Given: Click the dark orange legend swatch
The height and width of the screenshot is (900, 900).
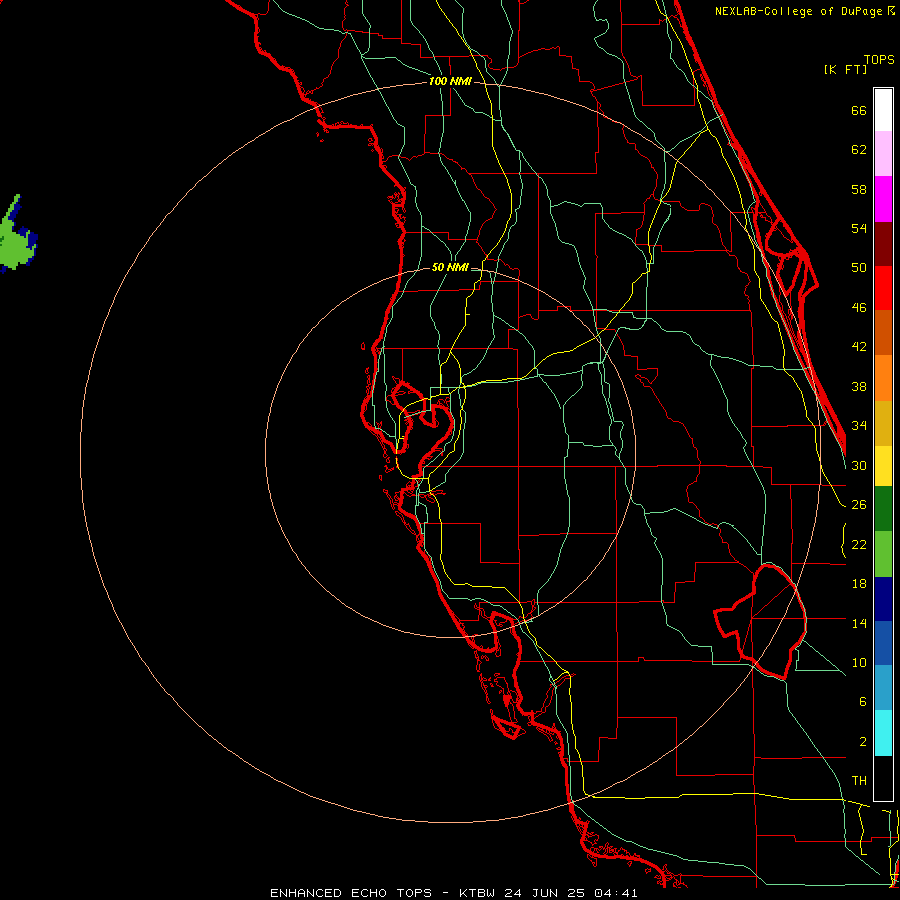Looking at the screenshot, I should [883, 332].
